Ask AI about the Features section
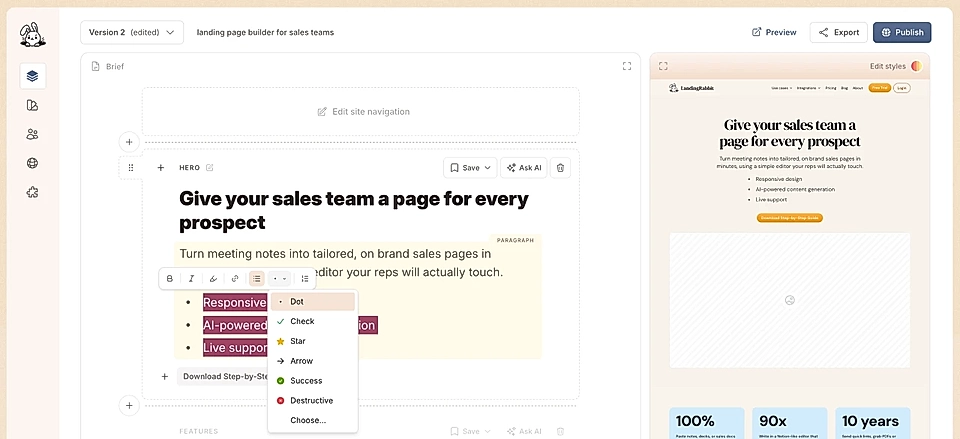The height and width of the screenshot is (439, 960). 523,431
